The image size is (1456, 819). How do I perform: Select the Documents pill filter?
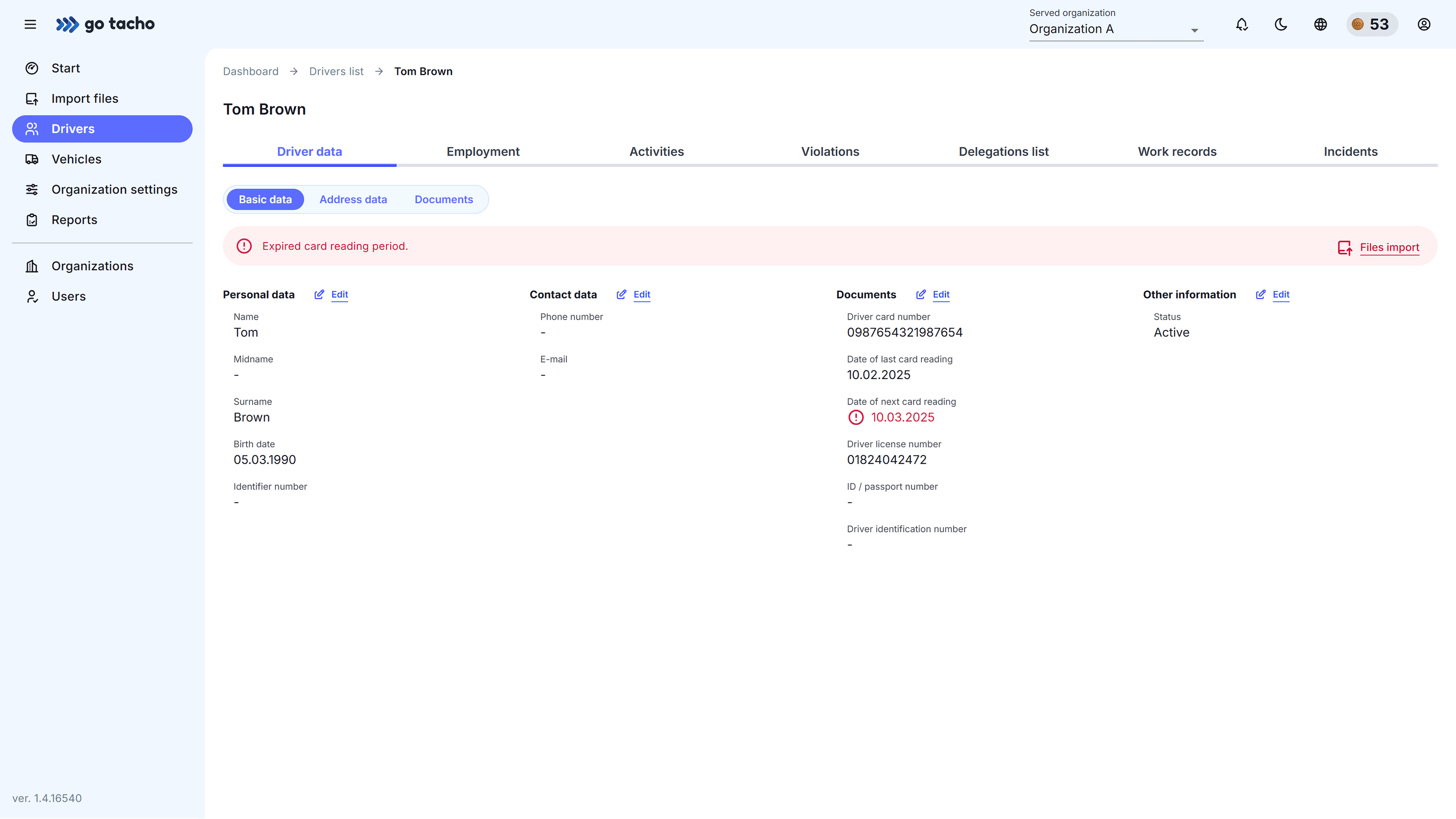coord(443,199)
